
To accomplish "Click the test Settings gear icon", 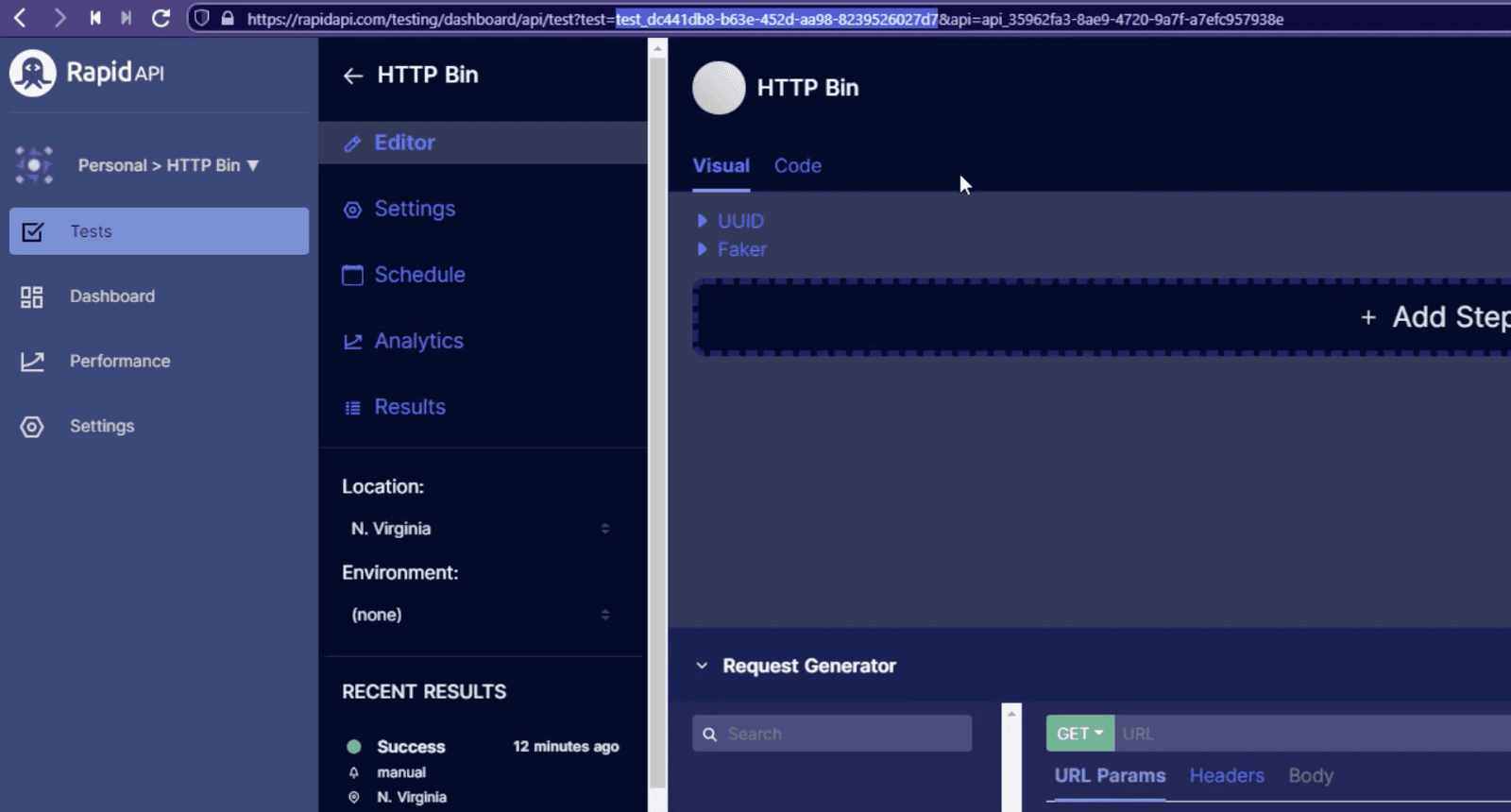I will [352, 210].
